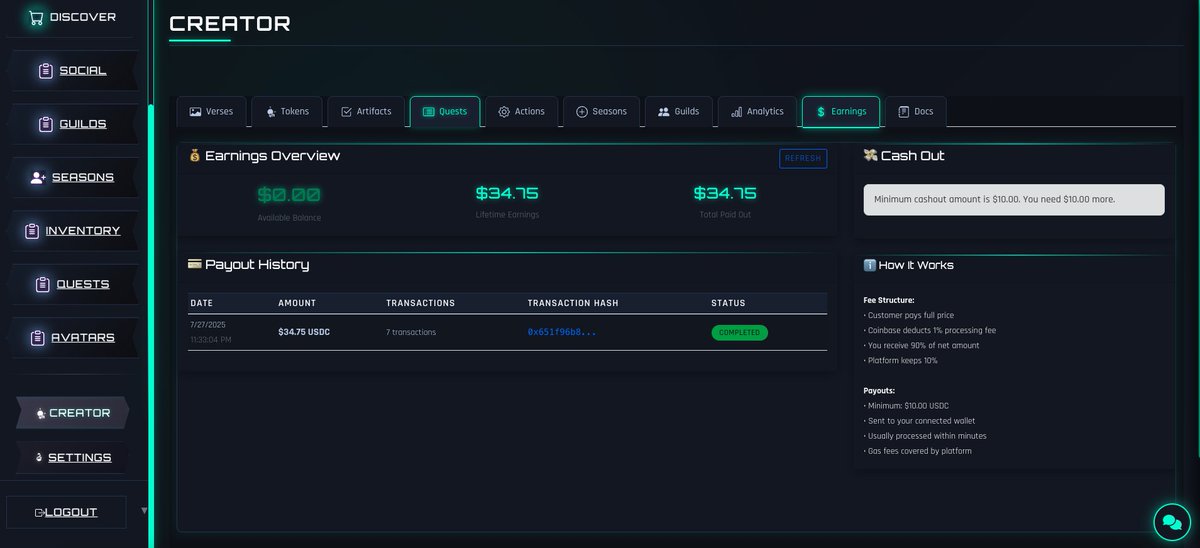Select the Earnings tab
Screen dimensions: 1200x548
(841, 112)
